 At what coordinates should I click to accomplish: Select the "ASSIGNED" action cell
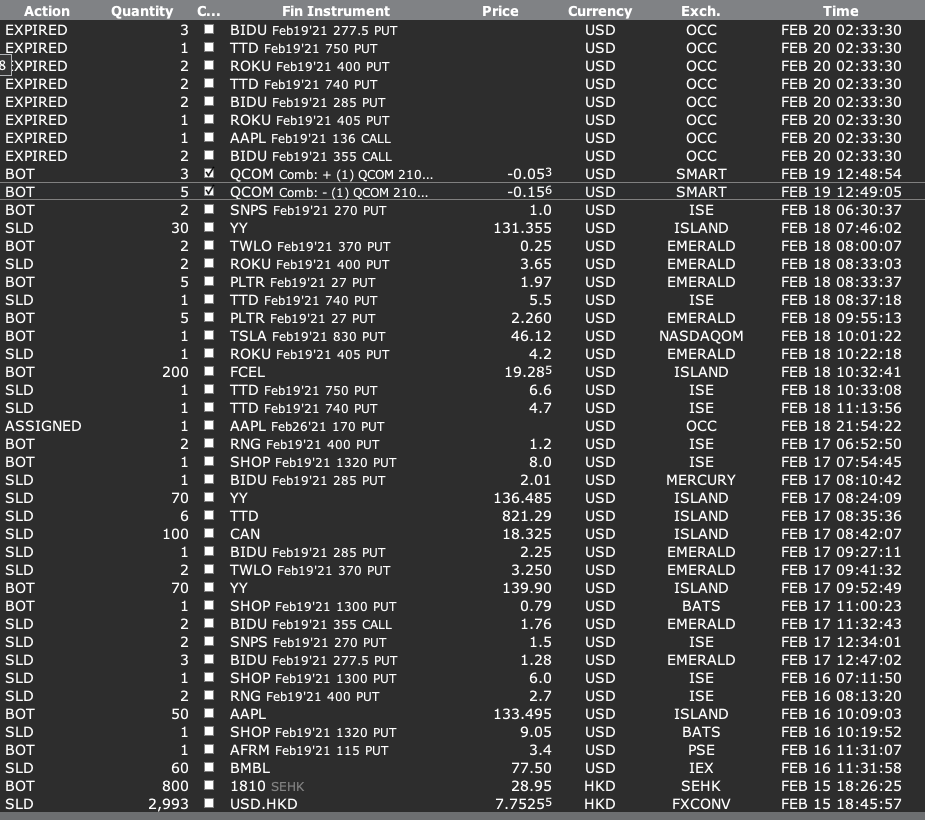tap(43, 426)
